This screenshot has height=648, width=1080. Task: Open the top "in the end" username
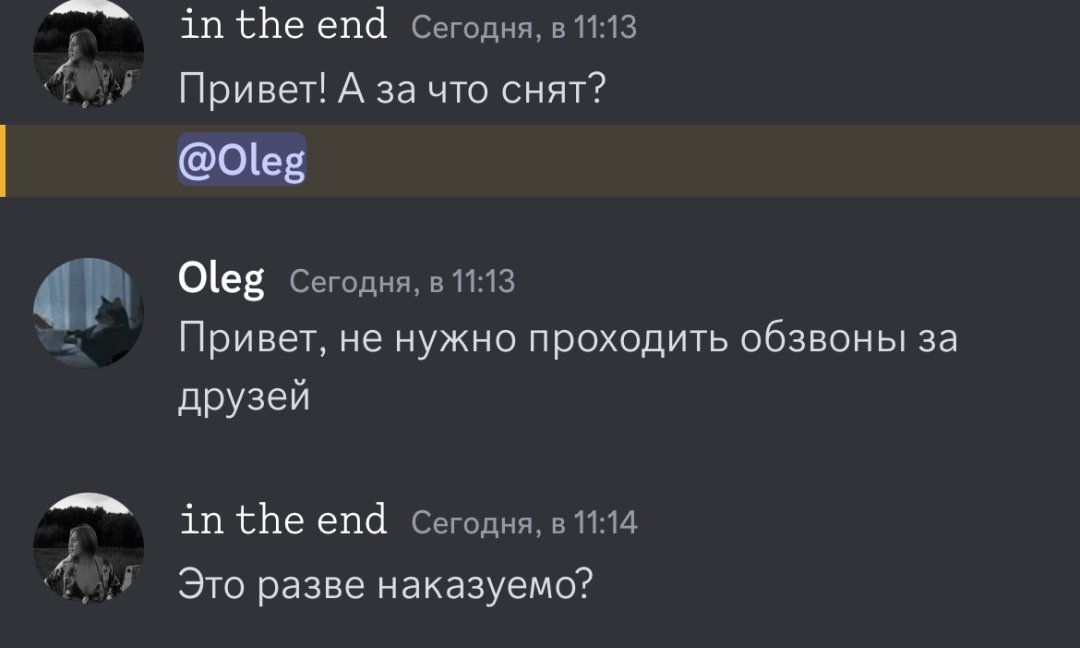pyautogui.click(x=283, y=23)
